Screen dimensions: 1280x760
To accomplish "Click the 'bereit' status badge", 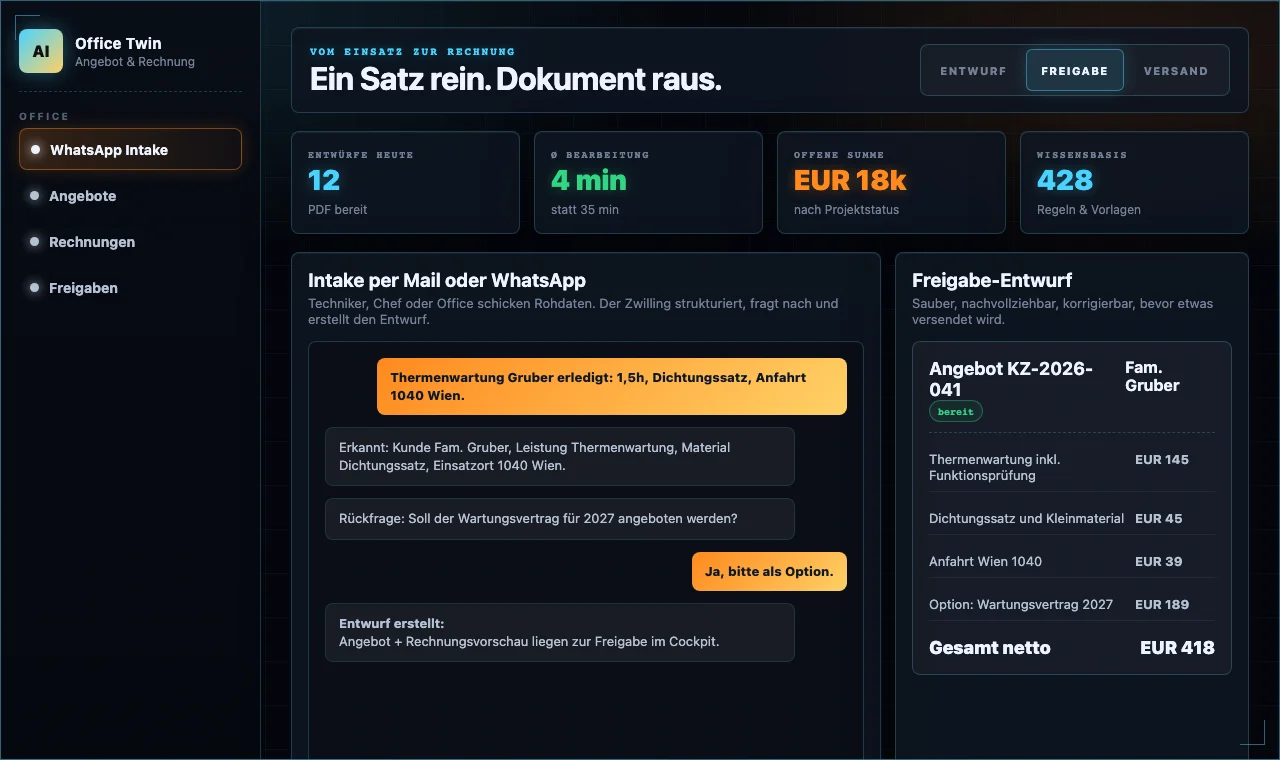I will point(955,412).
